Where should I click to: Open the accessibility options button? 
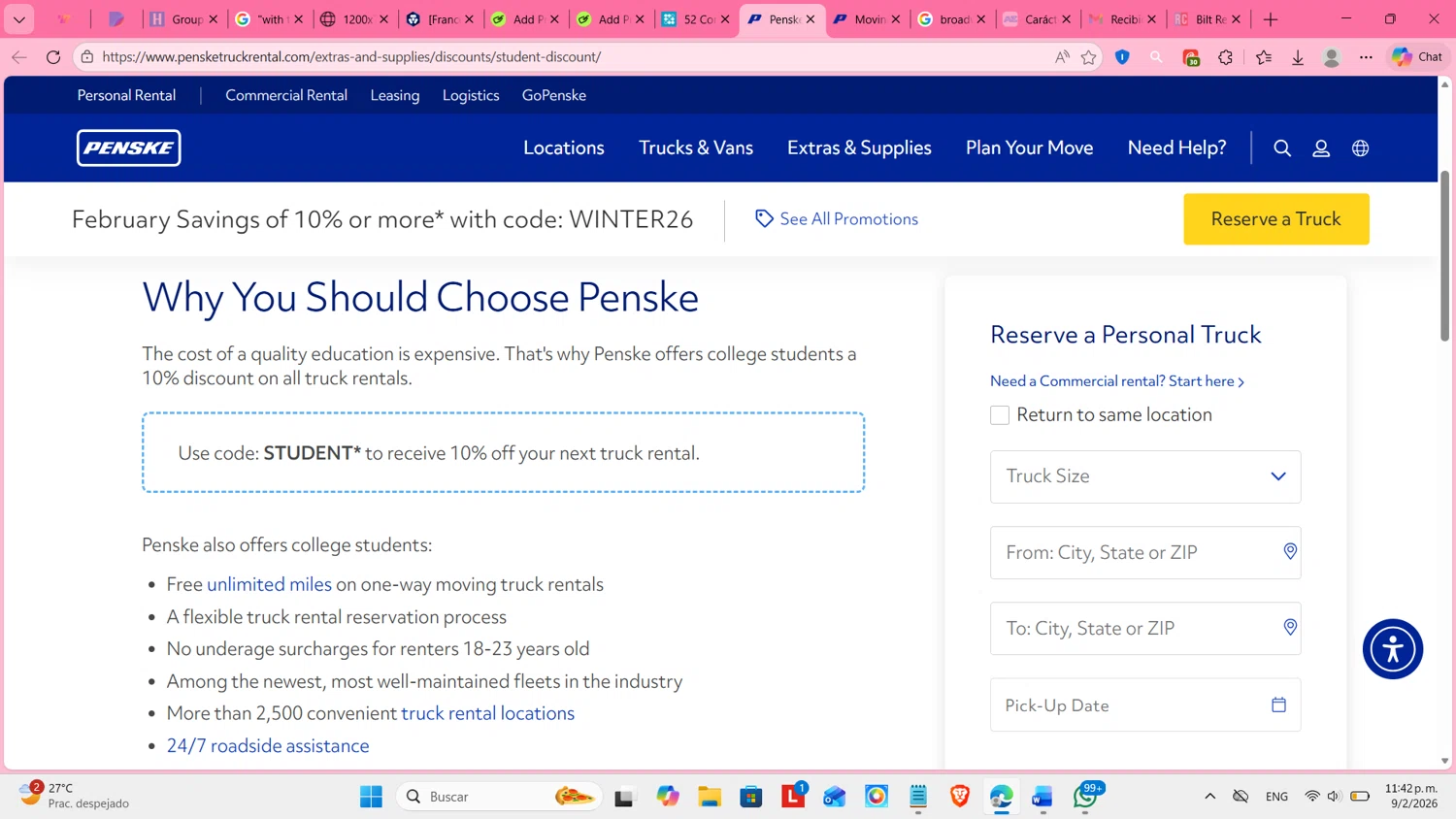click(x=1393, y=649)
